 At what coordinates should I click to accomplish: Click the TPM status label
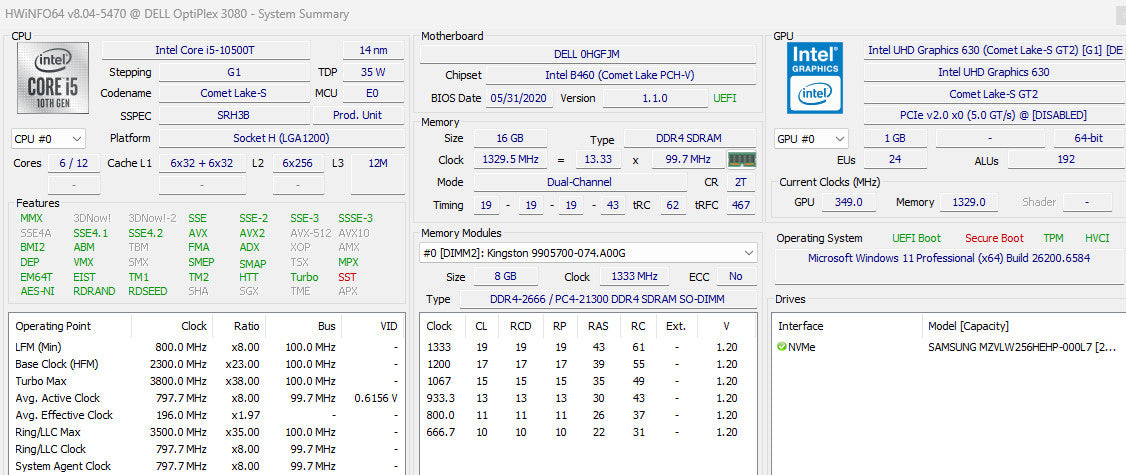[1053, 238]
